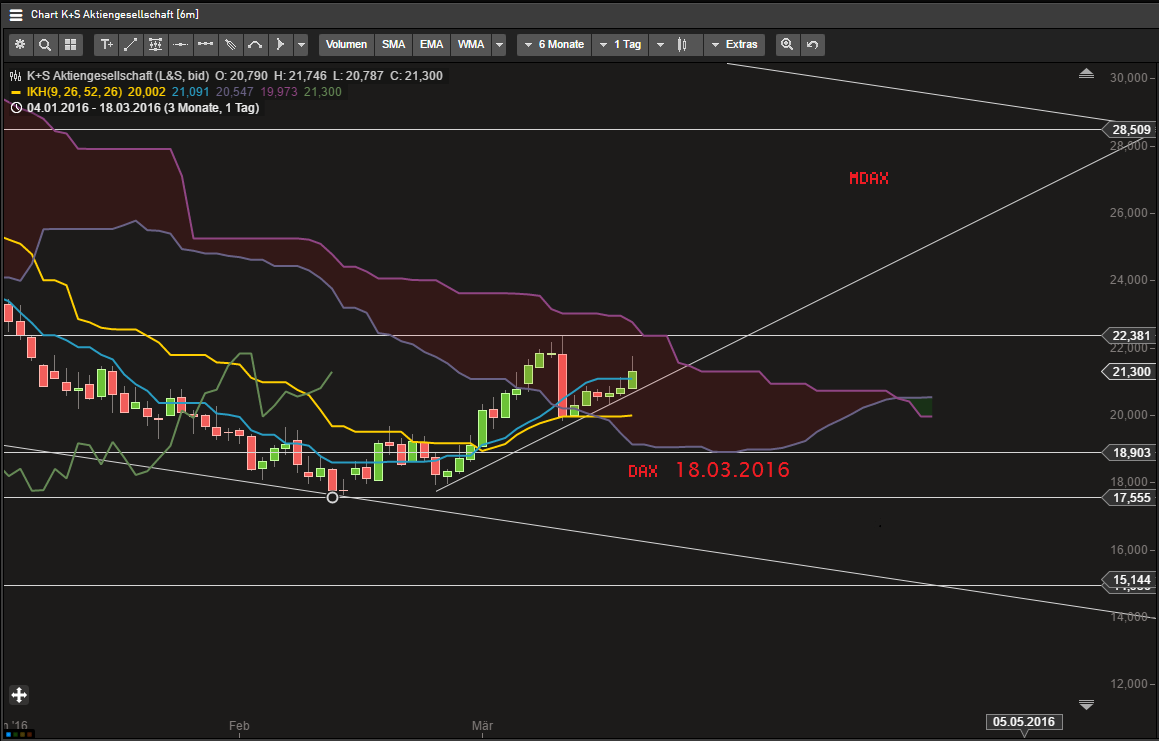Select the horizontal segment tool
This screenshot has height=741, width=1159.
[205, 44]
